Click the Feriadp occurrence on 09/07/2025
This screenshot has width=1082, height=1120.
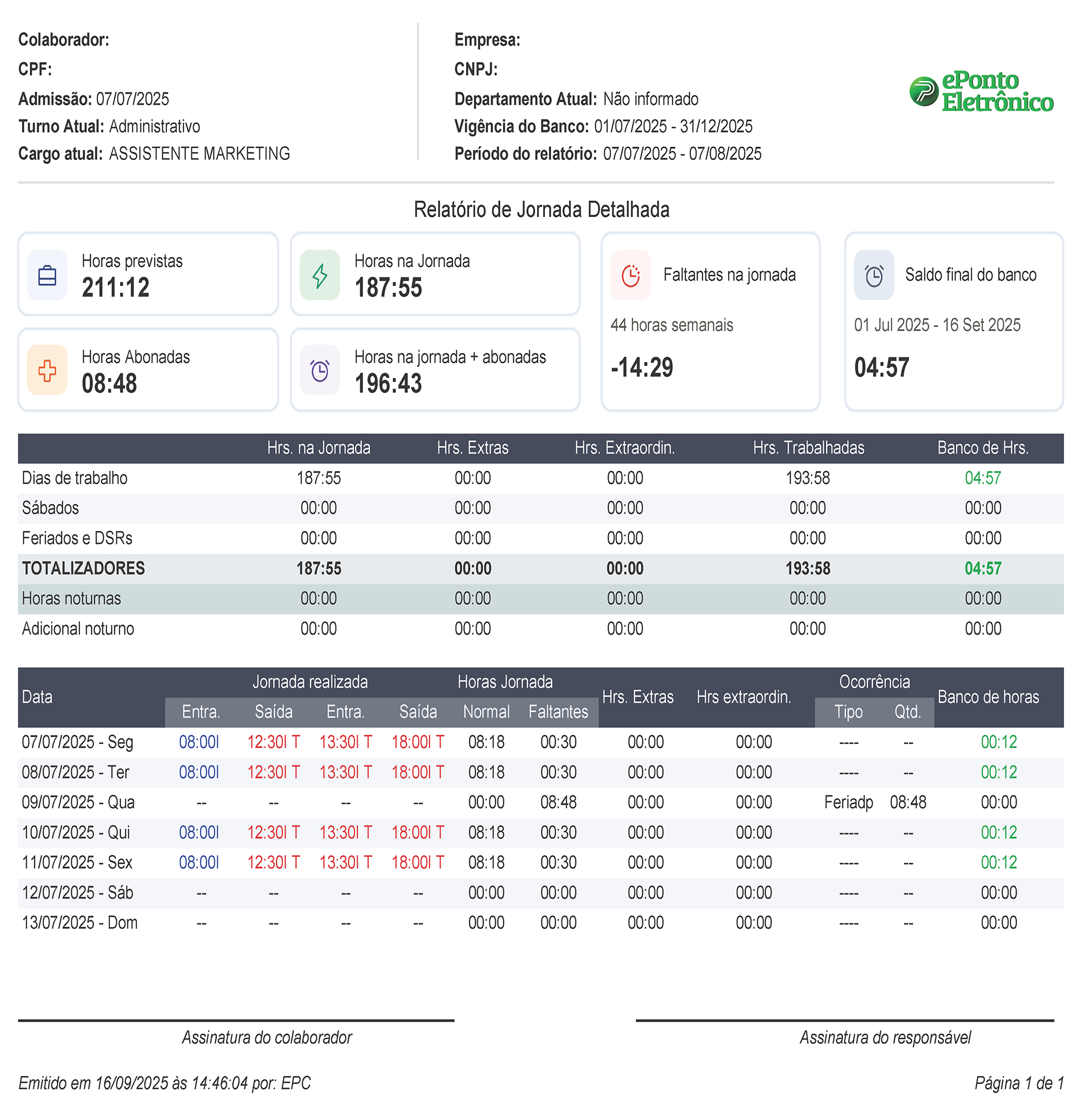coord(848,803)
